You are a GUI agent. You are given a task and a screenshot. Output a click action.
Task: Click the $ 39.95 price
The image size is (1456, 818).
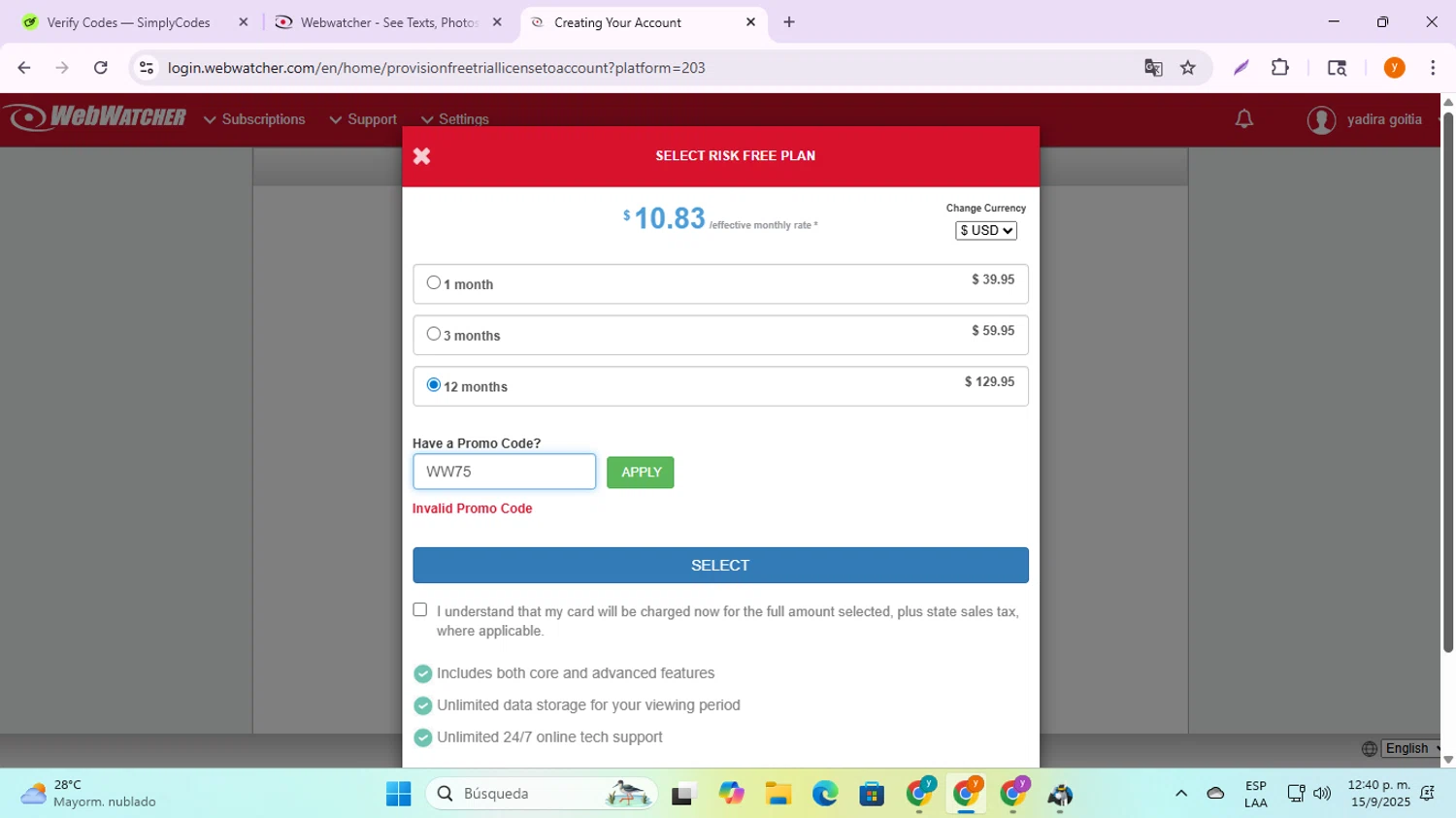click(x=993, y=279)
